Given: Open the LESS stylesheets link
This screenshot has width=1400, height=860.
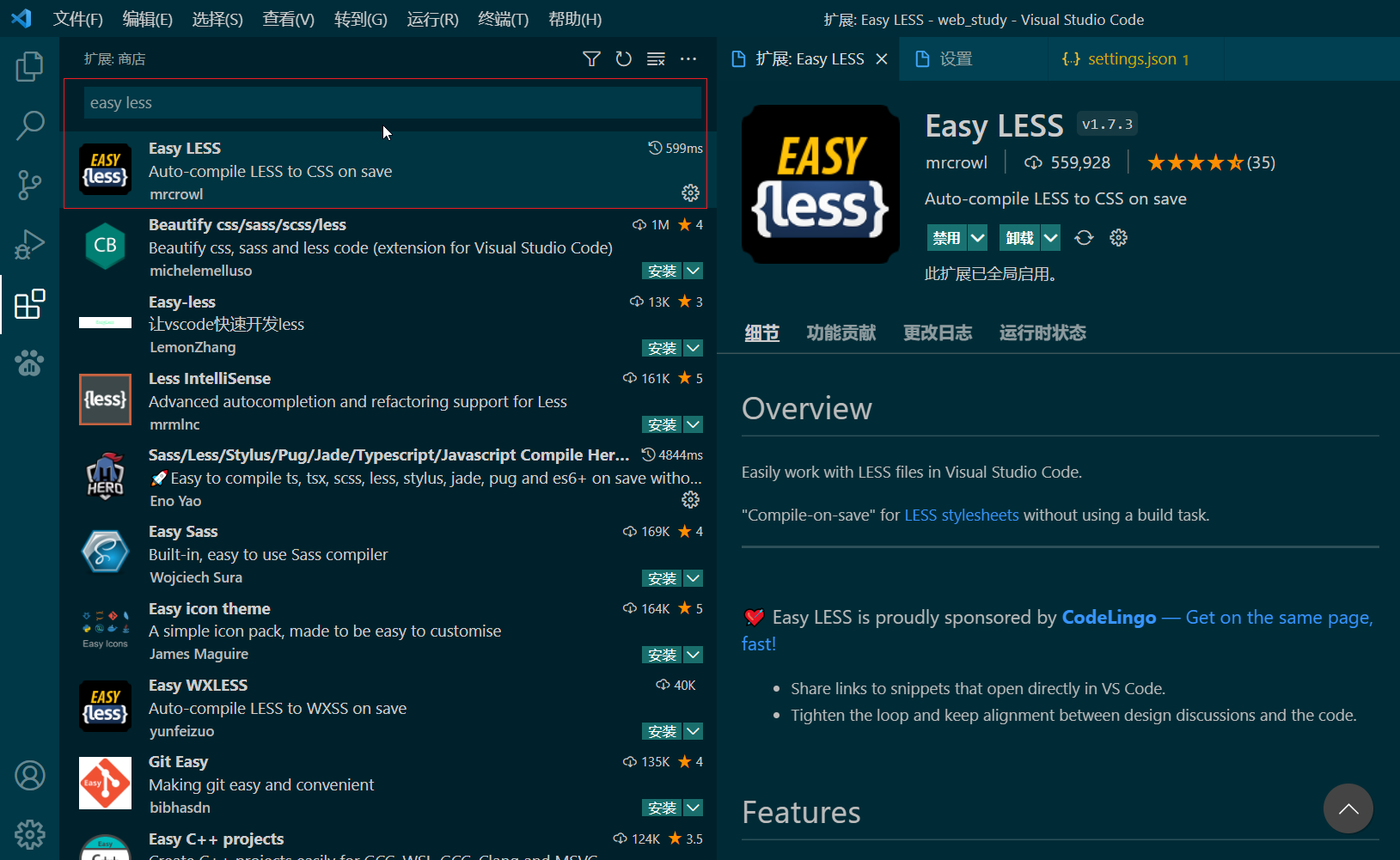Looking at the screenshot, I should 962,515.
